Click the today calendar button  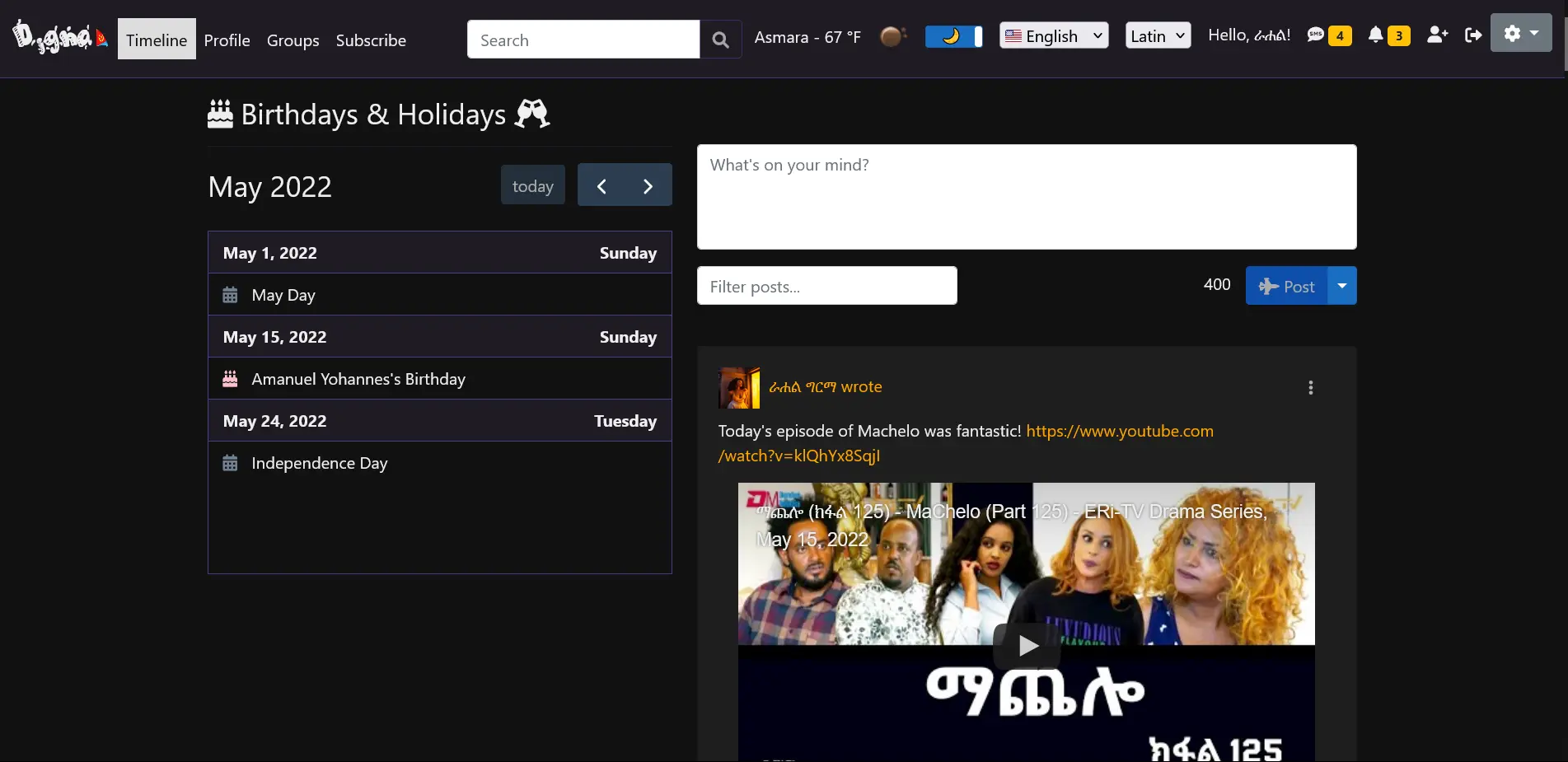[533, 185]
